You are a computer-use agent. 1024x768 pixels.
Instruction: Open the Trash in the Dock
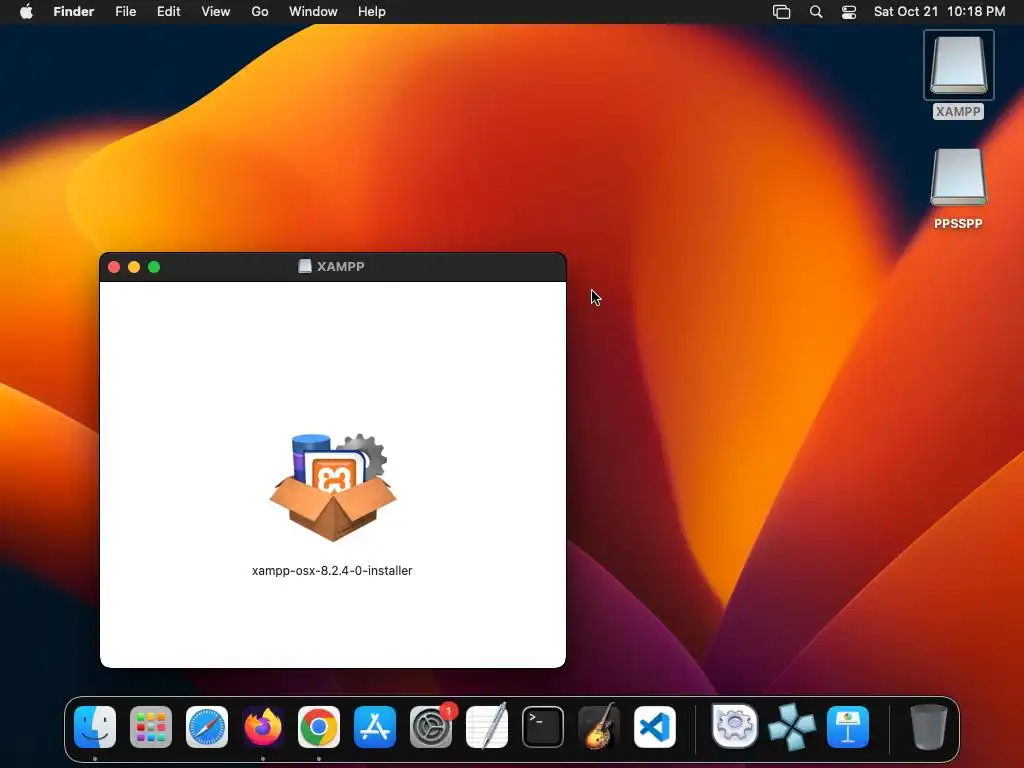click(x=929, y=727)
